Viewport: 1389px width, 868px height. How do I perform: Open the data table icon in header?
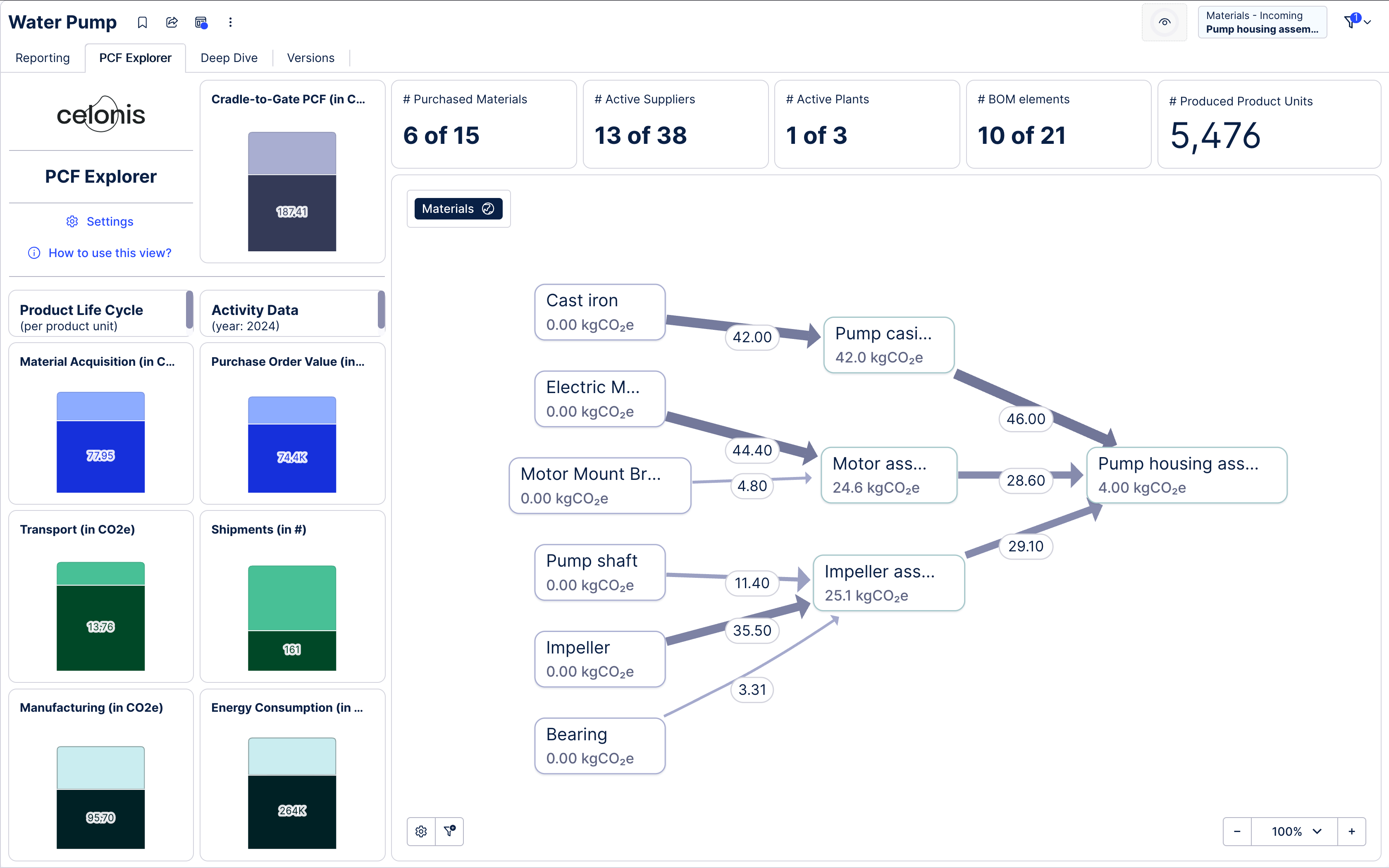201,22
